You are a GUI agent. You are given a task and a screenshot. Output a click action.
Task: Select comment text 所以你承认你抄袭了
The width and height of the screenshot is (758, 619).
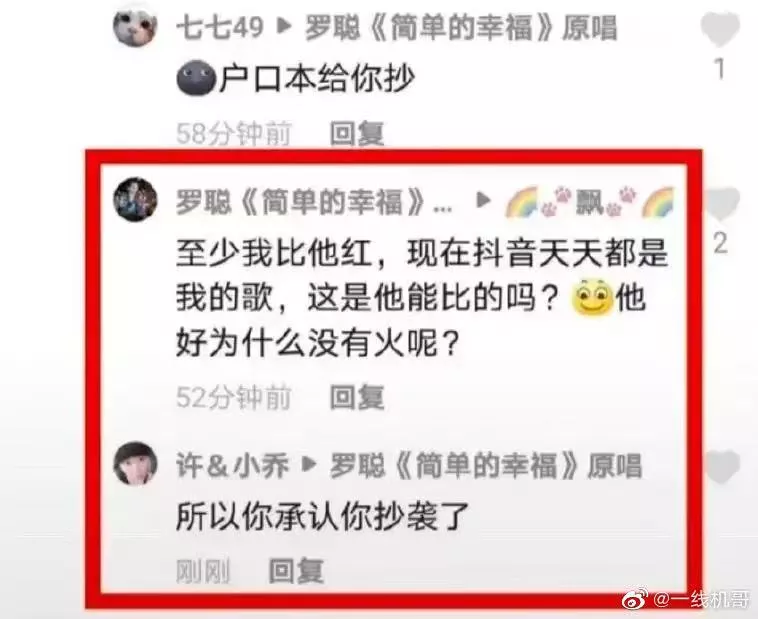[x=323, y=517]
